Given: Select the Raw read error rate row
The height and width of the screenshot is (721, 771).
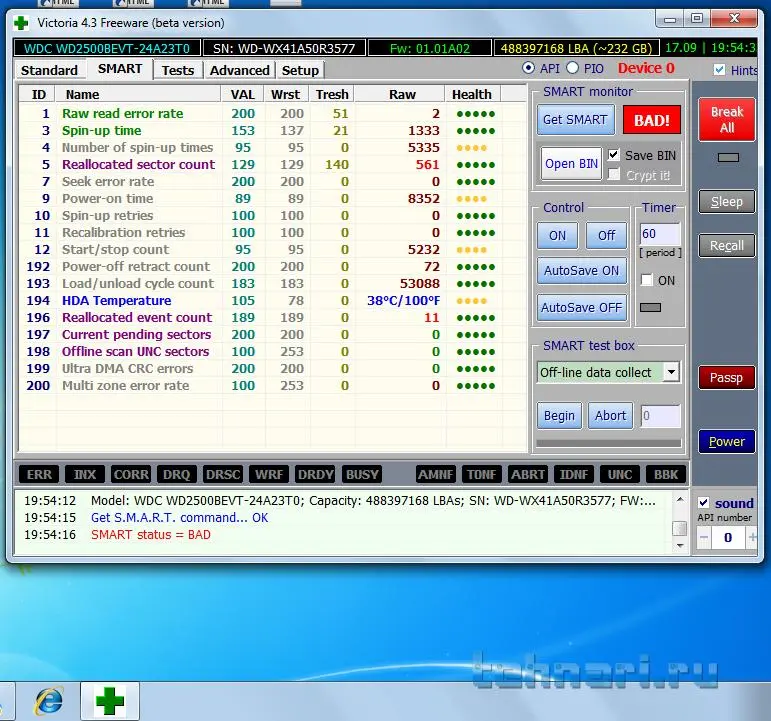Looking at the screenshot, I should pyautogui.click(x=272, y=114).
